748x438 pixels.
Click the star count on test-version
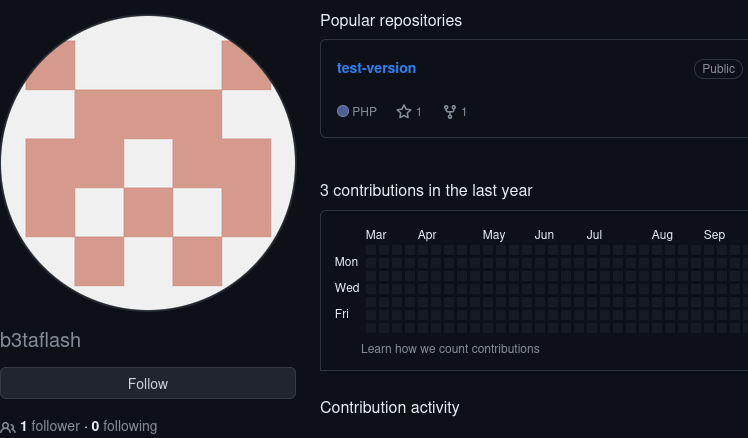419,112
